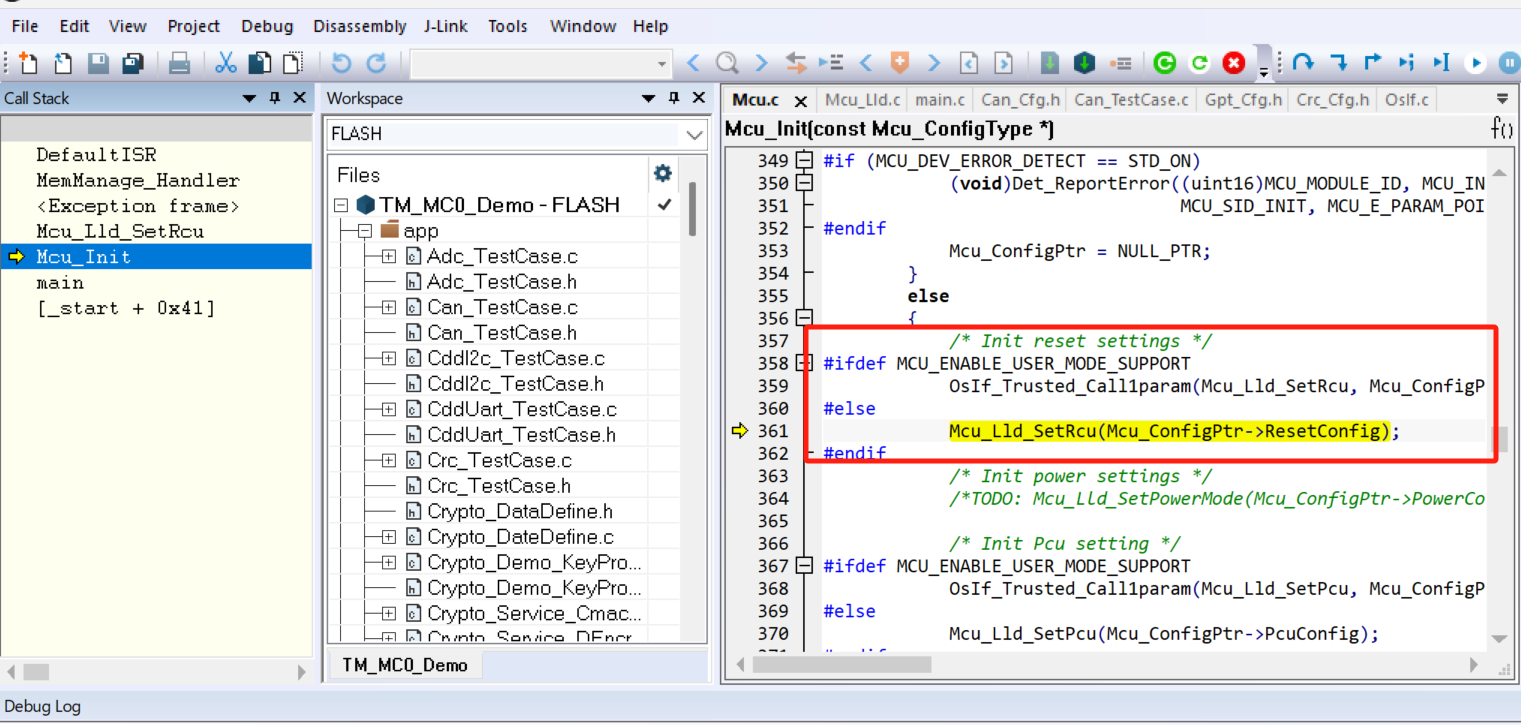Click the Go To line icon
This screenshot has height=725, width=1521.
point(830,63)
